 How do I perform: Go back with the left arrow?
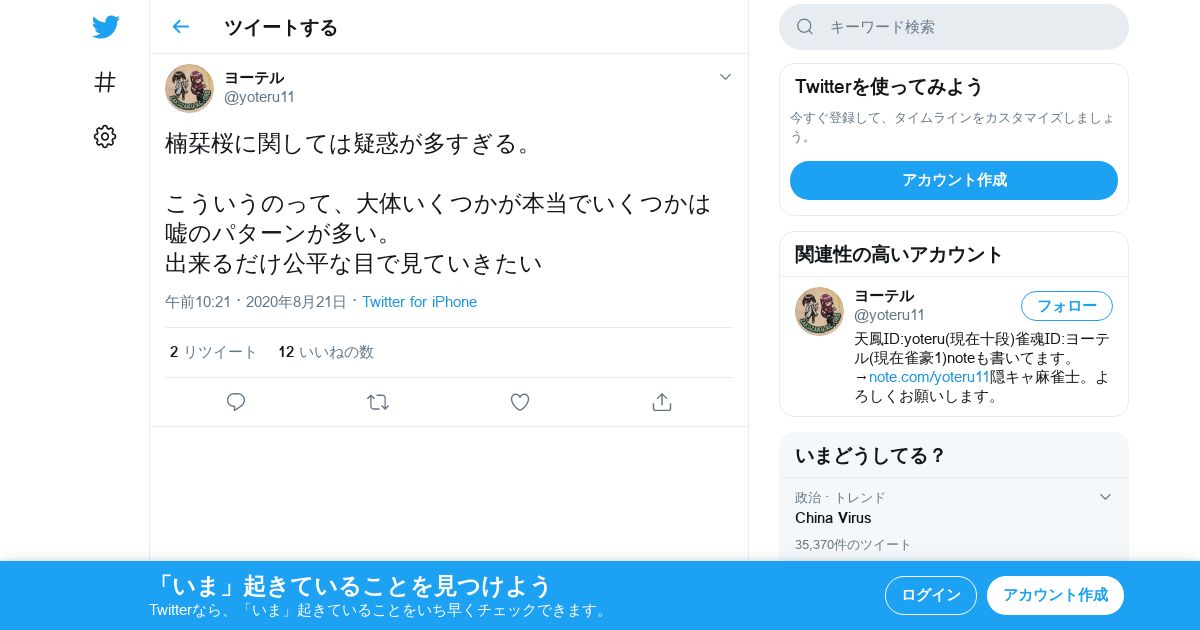(180, 27)
